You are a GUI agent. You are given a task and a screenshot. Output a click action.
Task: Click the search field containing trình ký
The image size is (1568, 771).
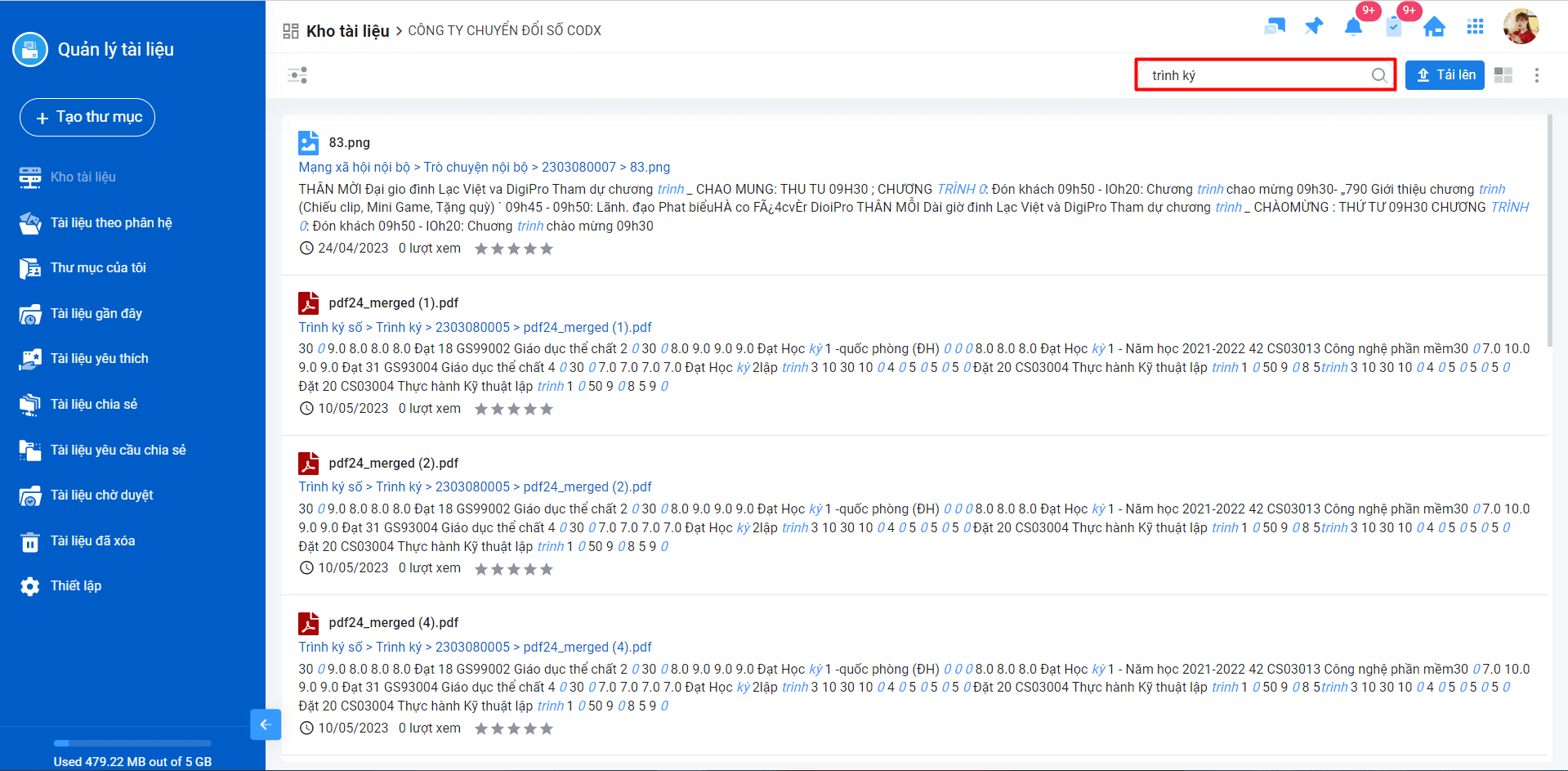[1254, 75]
